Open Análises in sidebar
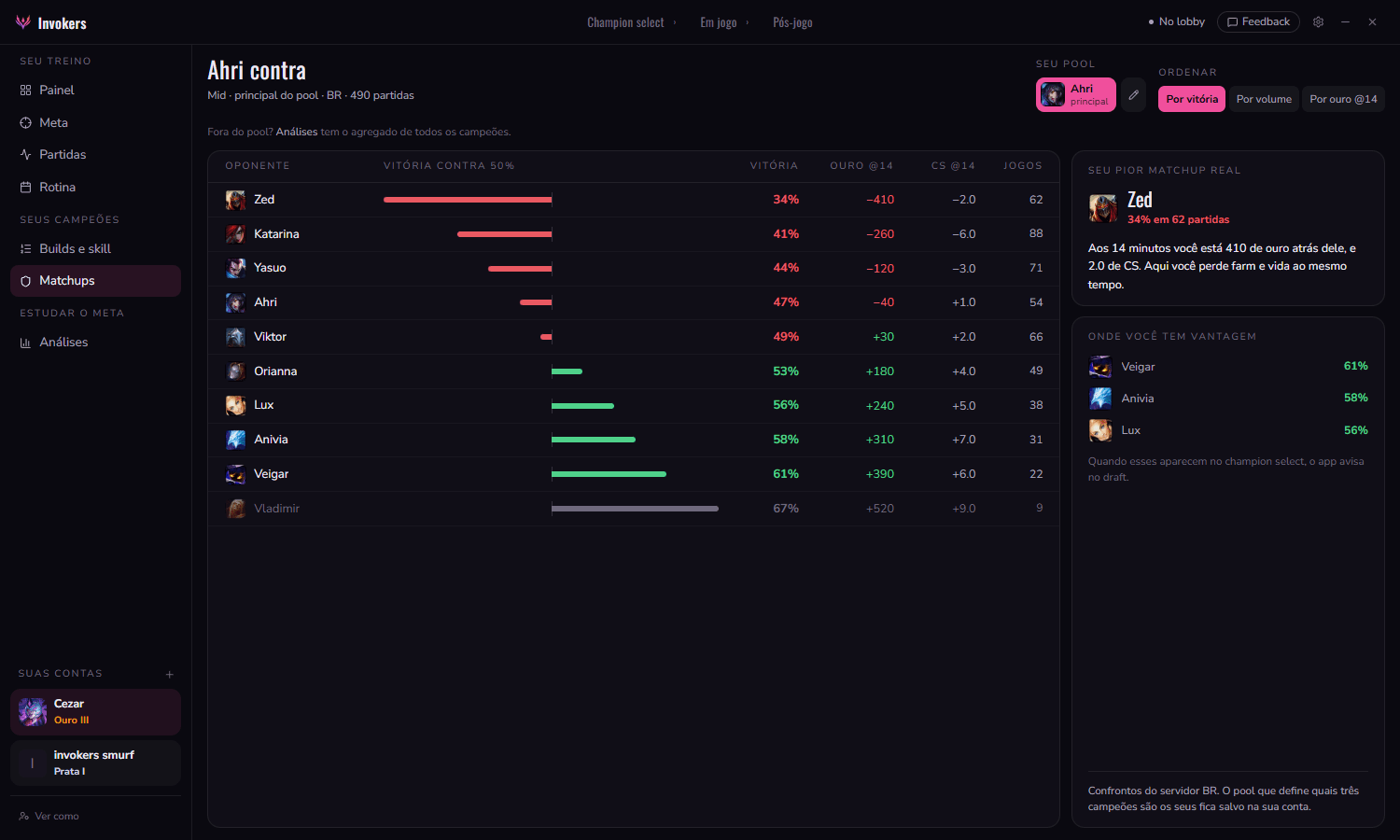Image resolution: width=1400 pixels, height=840 pixels. 95,343
